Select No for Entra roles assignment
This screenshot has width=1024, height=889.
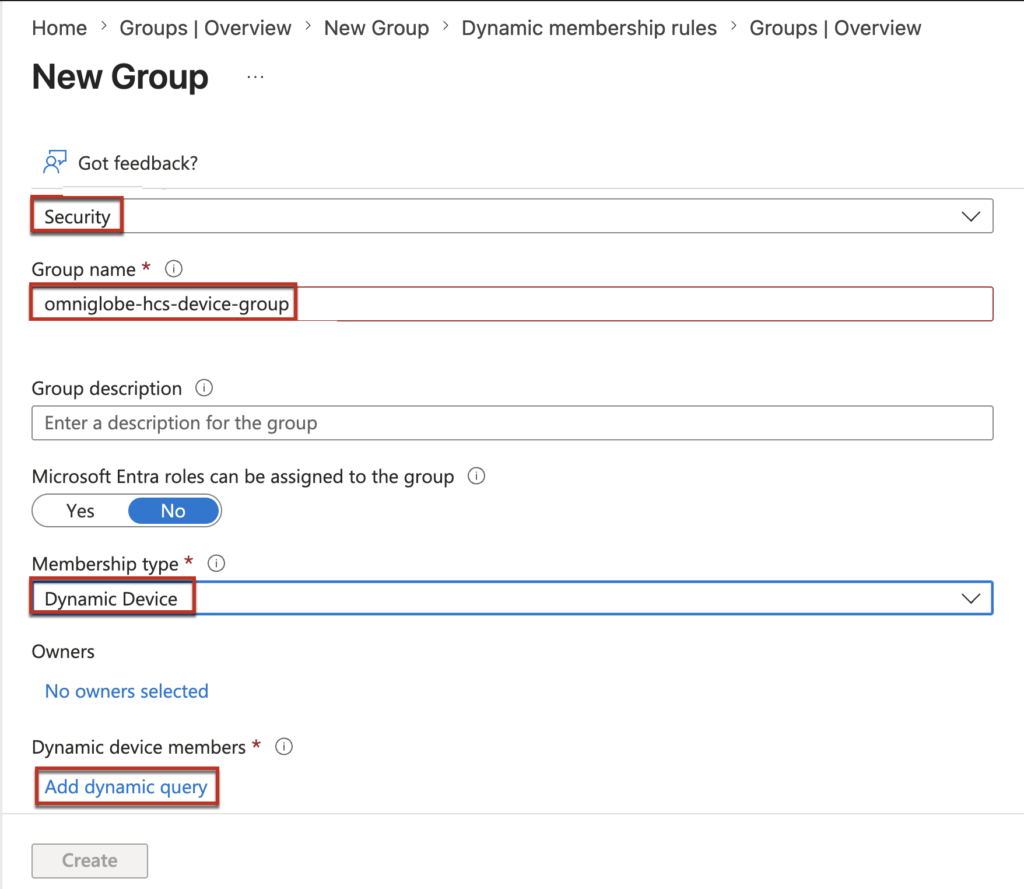click(173, 511)
